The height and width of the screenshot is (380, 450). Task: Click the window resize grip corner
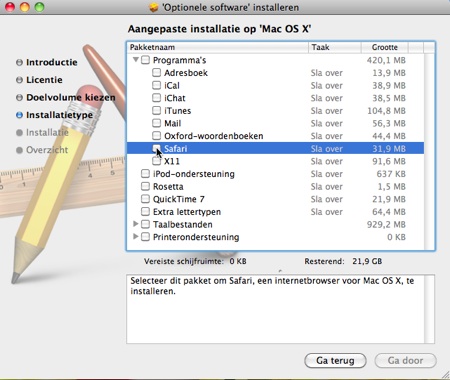tap(445, 375)
